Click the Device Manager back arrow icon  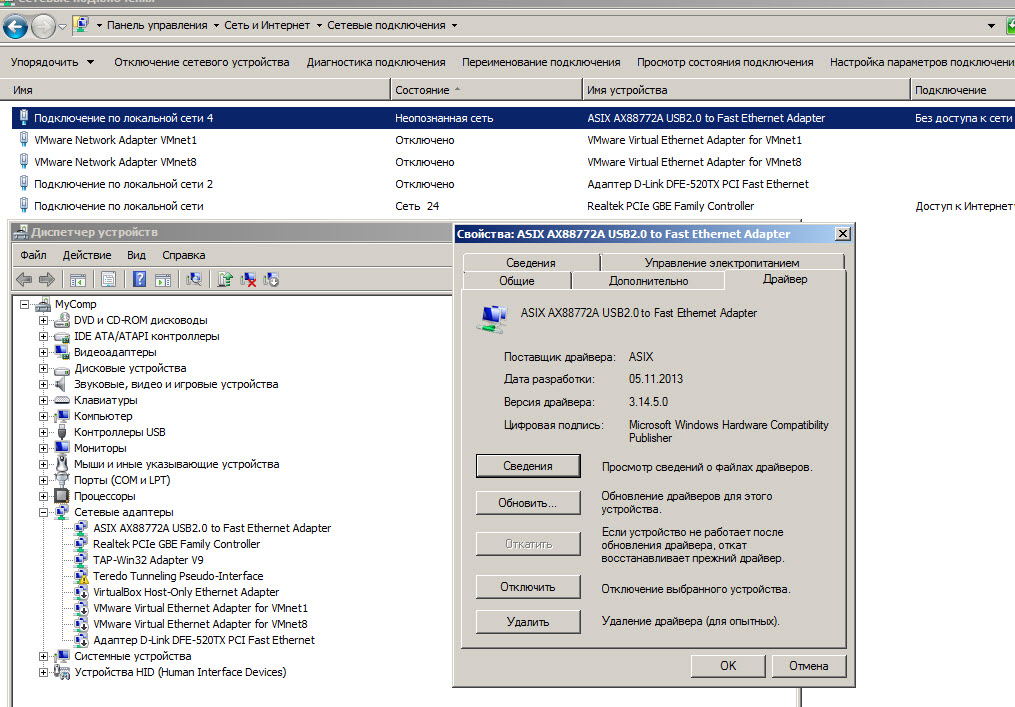click(x=24, y=279)
